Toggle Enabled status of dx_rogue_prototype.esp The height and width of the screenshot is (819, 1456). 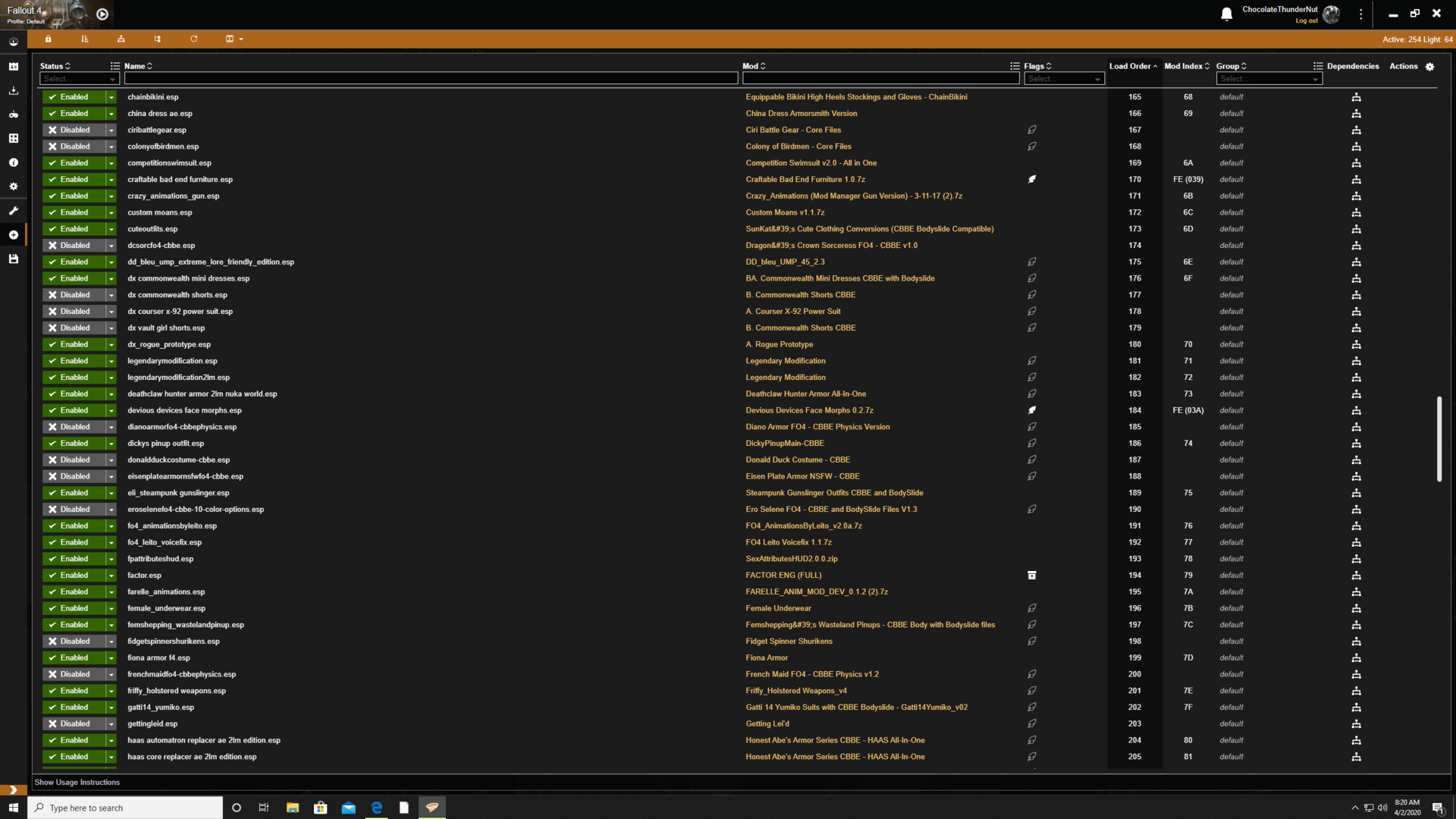pyautogui.click(x=74, y=344)
